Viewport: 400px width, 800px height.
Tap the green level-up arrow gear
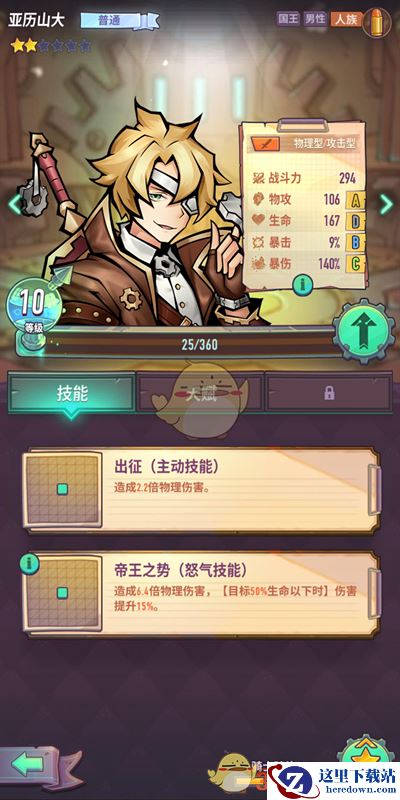click(364, 331)
